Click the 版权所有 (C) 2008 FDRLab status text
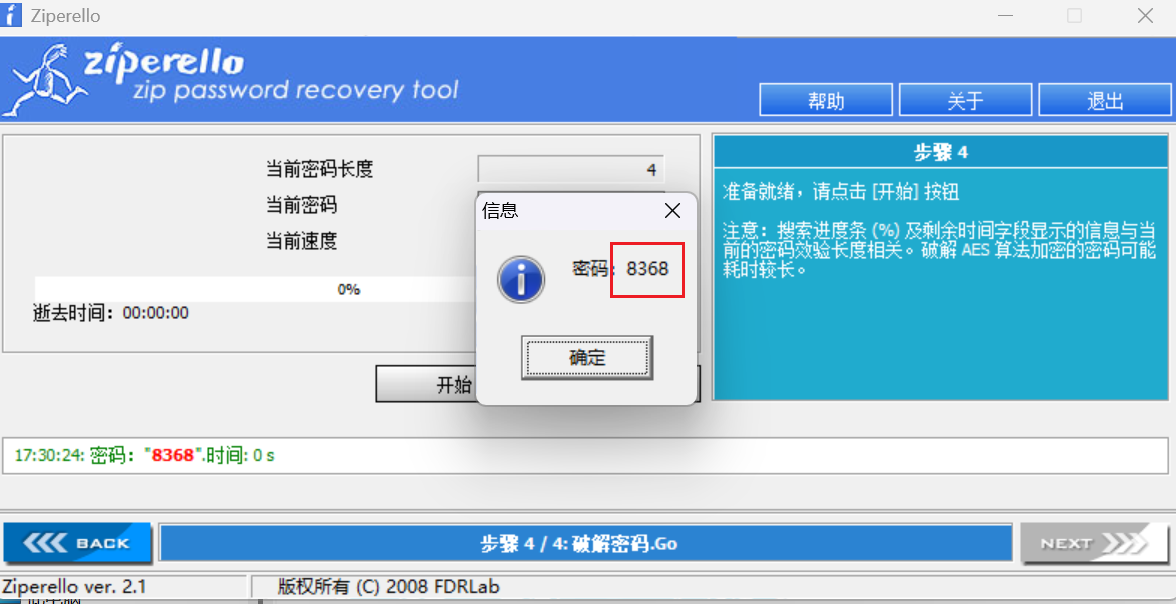 pyautogui.click(x=388, y=586)
